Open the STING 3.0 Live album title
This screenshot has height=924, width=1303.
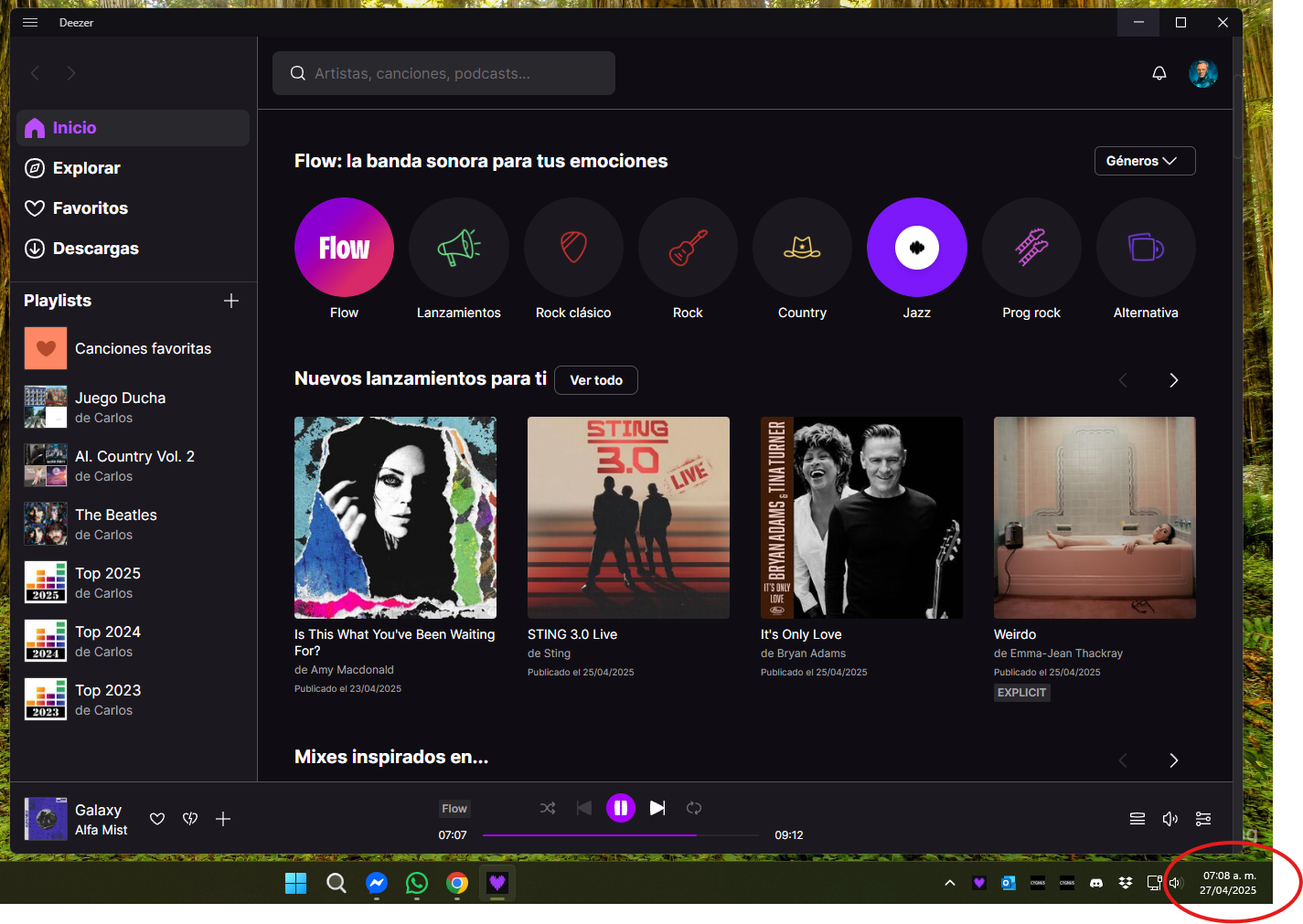(x=572, y=634)
